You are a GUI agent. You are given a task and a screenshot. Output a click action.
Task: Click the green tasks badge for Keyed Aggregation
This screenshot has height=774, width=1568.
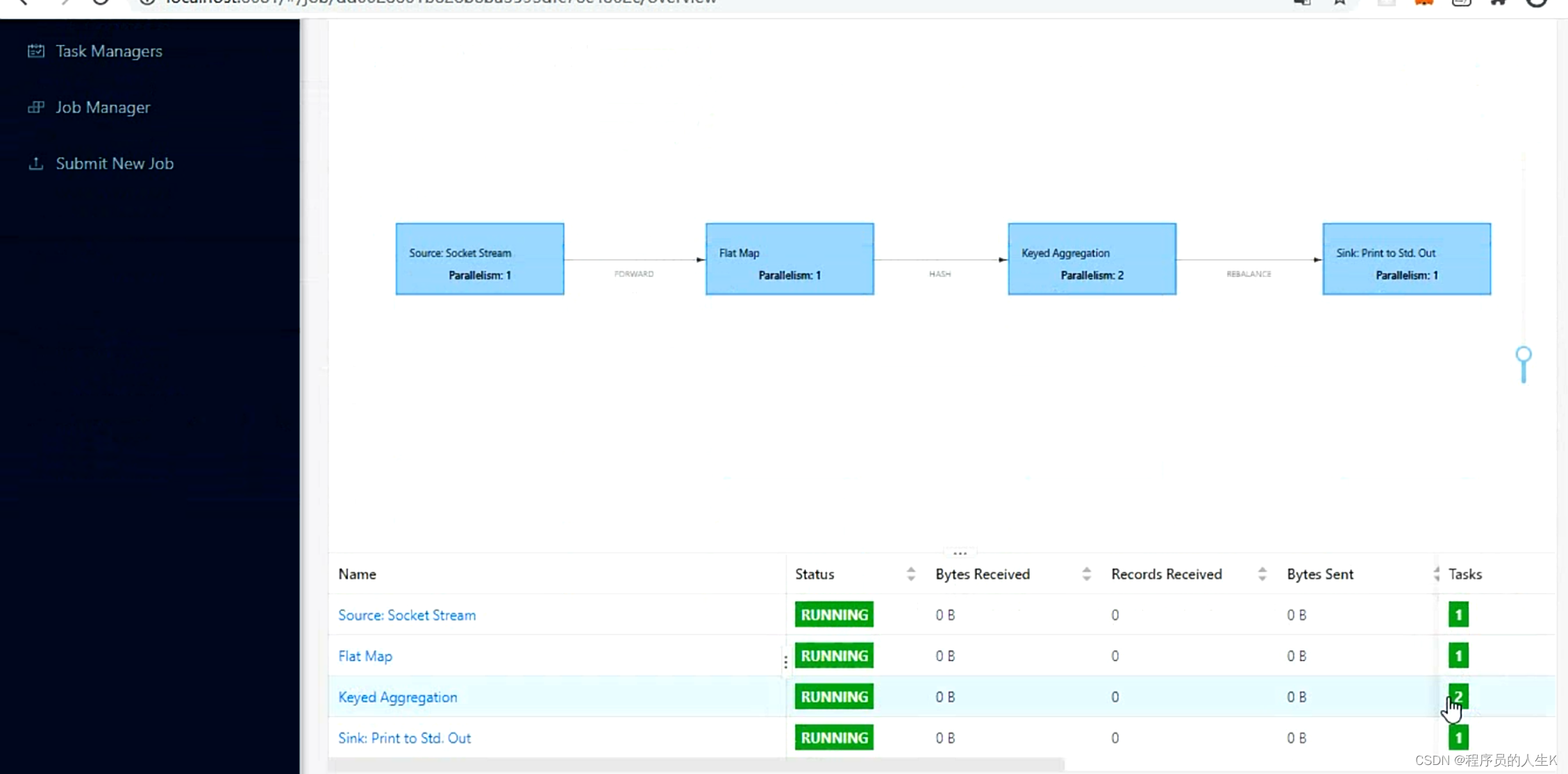click(x=1458, y=696)
